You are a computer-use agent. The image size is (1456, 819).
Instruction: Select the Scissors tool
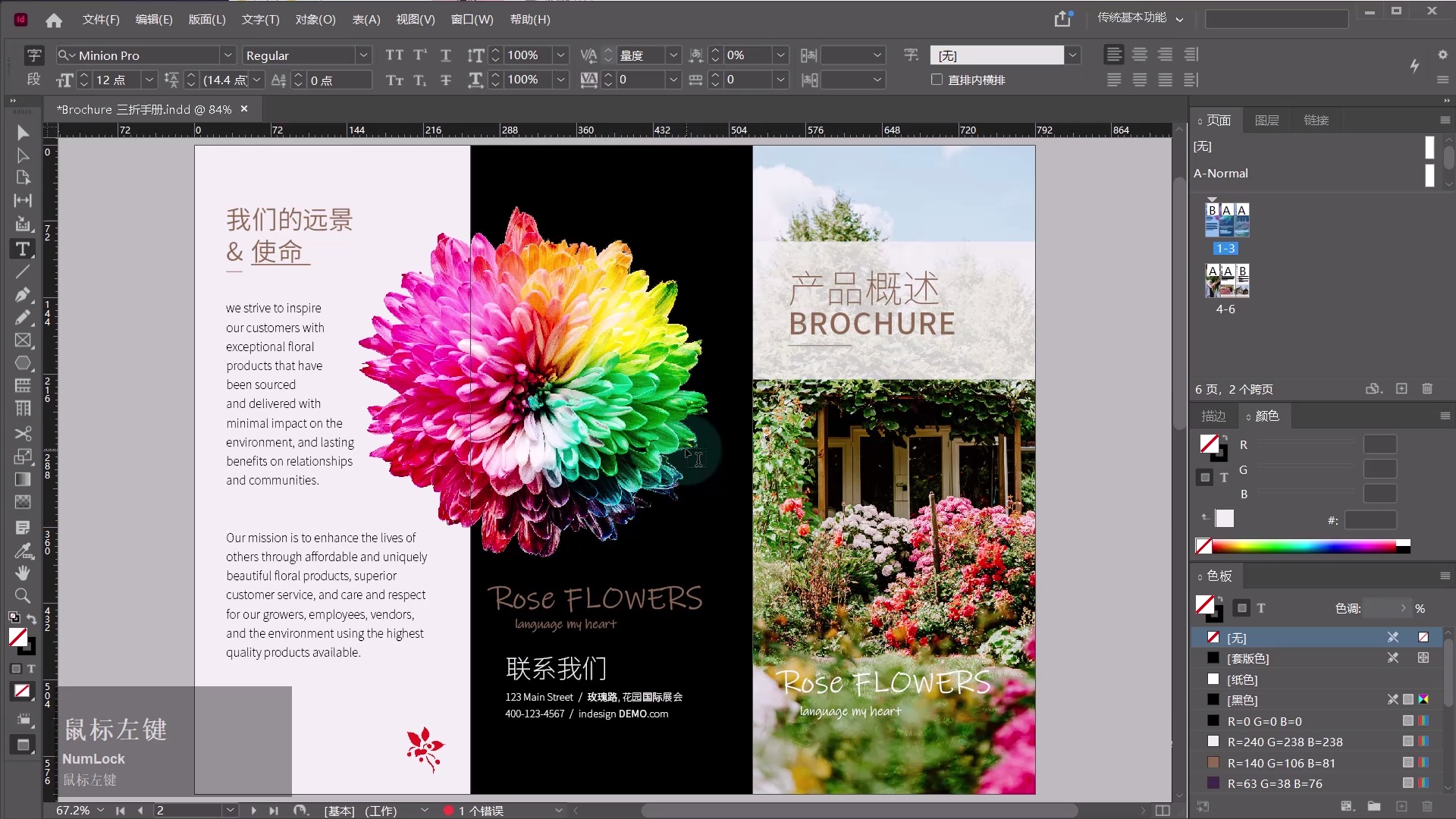point(23,434)
